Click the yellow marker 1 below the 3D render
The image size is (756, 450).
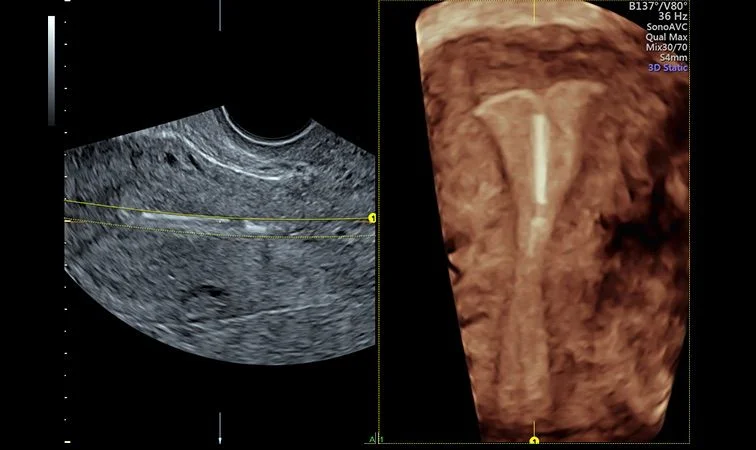[x=534, y=441]
